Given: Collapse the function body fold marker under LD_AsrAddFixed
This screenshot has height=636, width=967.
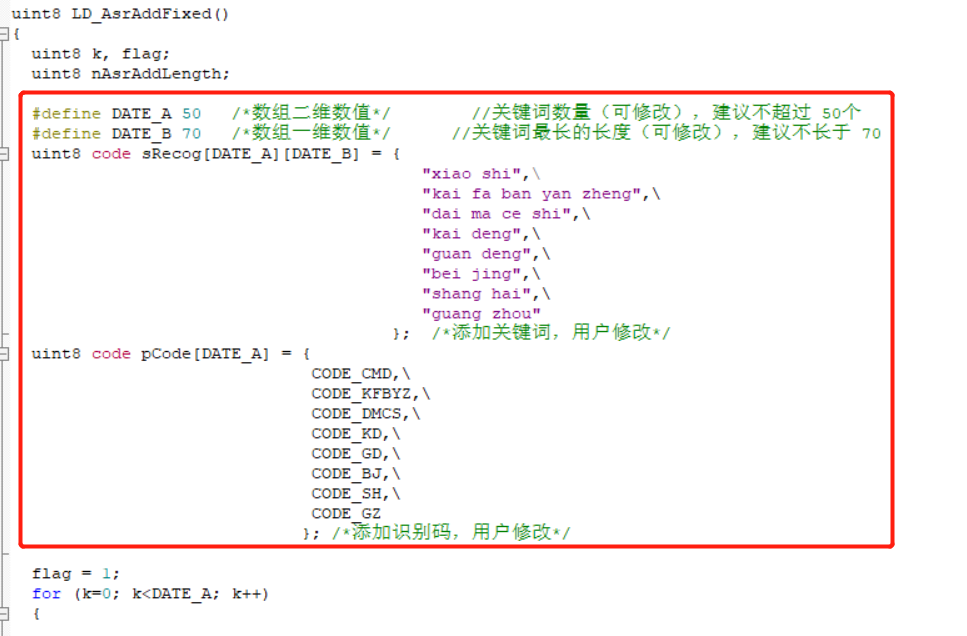Looking at the screenshot, I should [4, 34].
